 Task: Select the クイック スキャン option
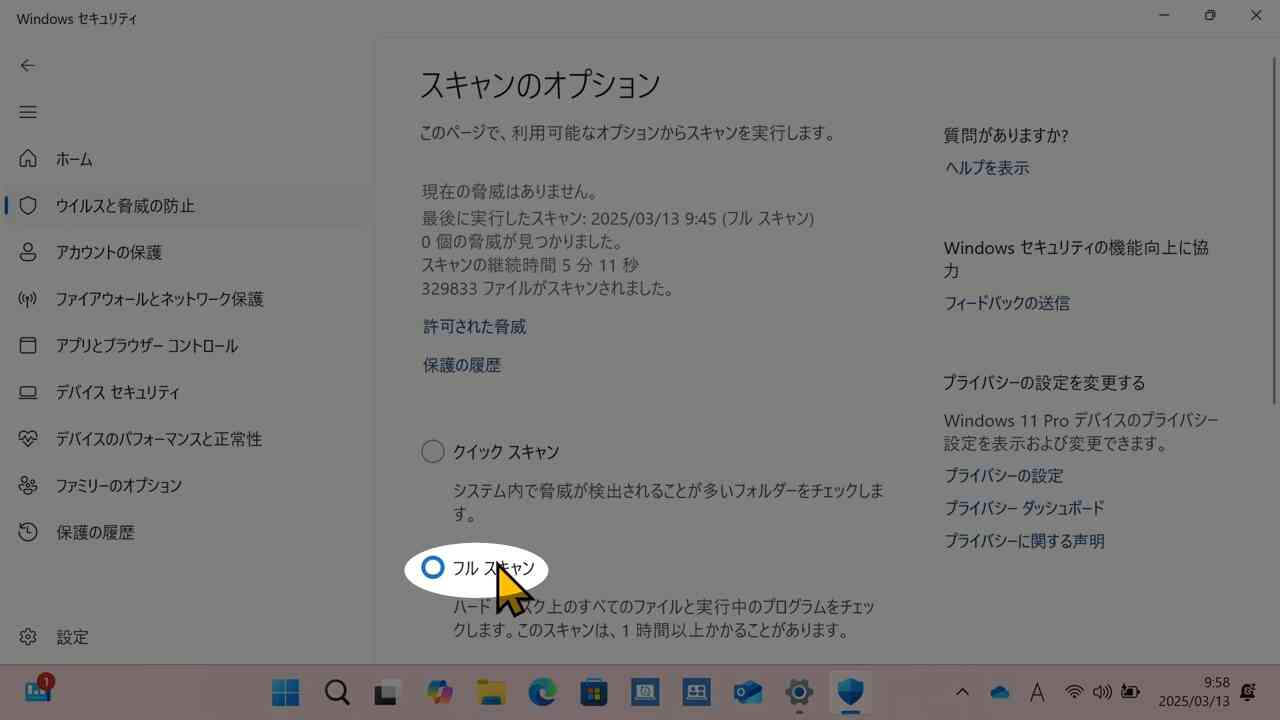pyautogui.click(x=432, y=451)
